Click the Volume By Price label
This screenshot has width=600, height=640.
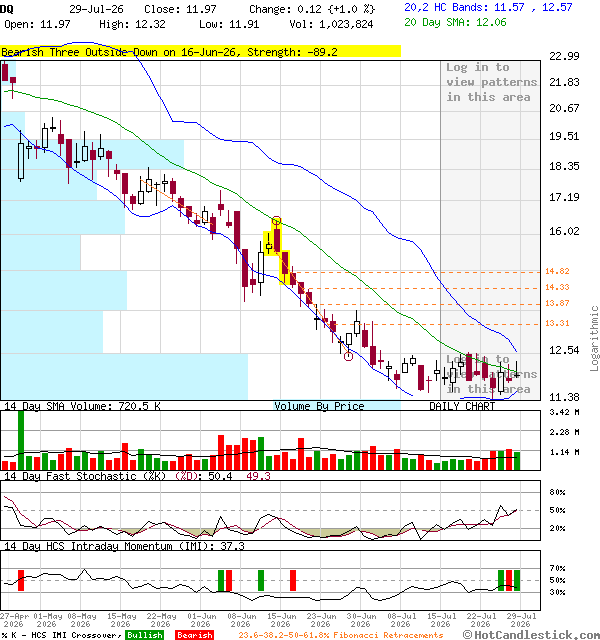coord(319,406)
